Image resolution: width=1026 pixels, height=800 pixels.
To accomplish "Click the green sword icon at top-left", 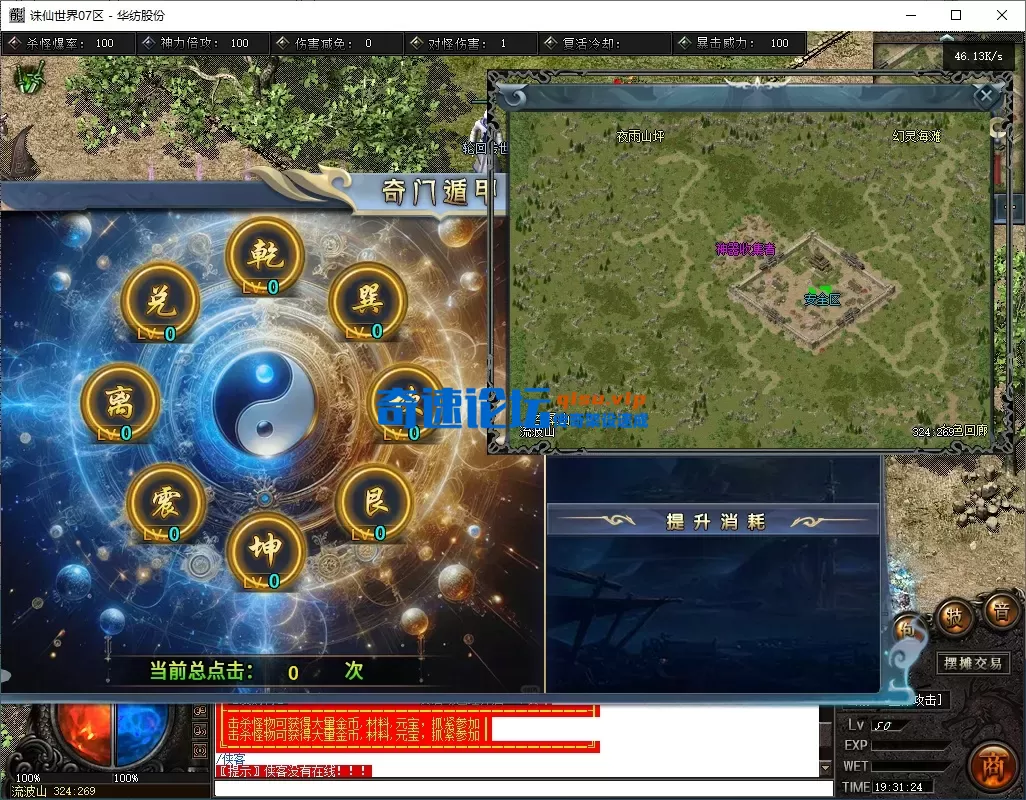I will [x=31, y=79].
